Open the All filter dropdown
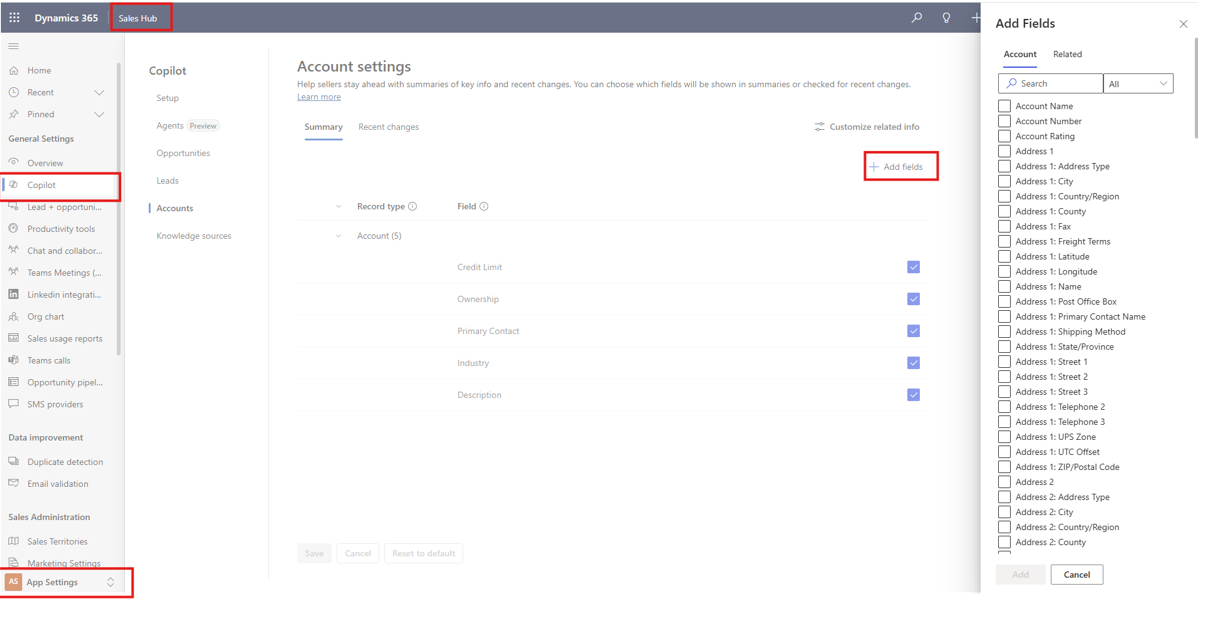1207x621 pixels. tap(1137, 84)
